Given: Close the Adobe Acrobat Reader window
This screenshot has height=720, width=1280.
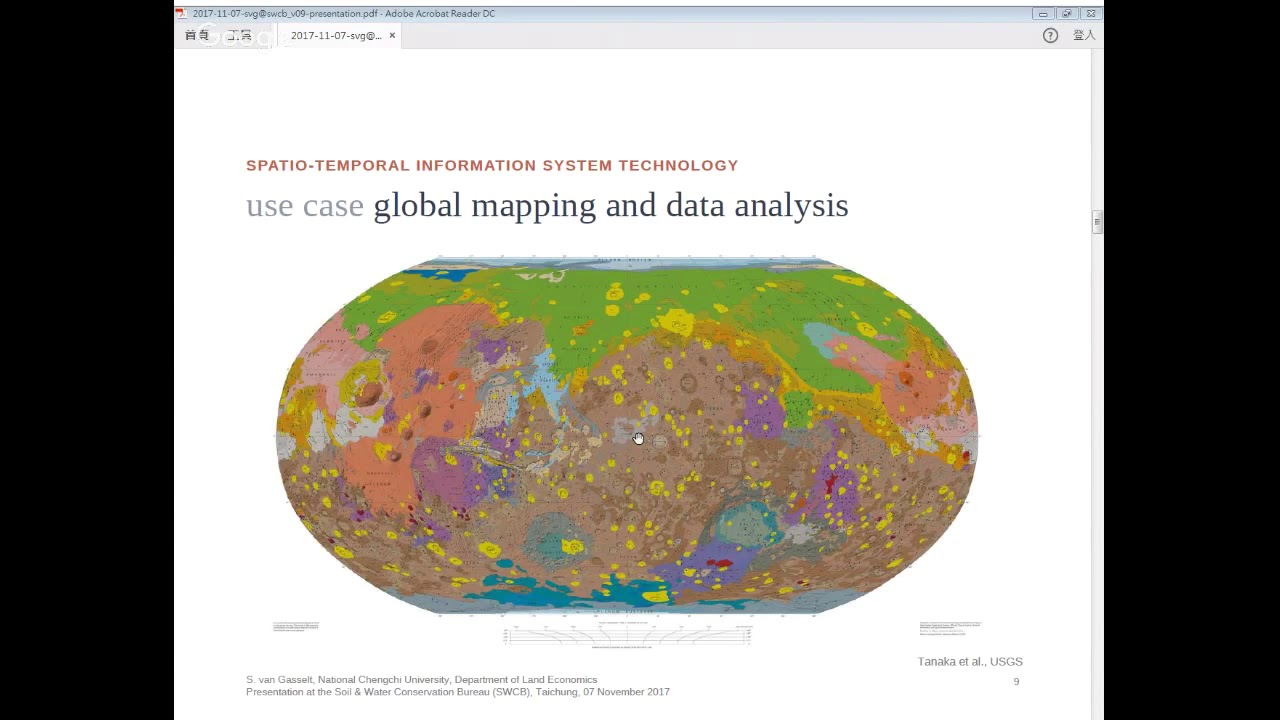Looking at the screenshot, I should click(x=1091, y=13).
